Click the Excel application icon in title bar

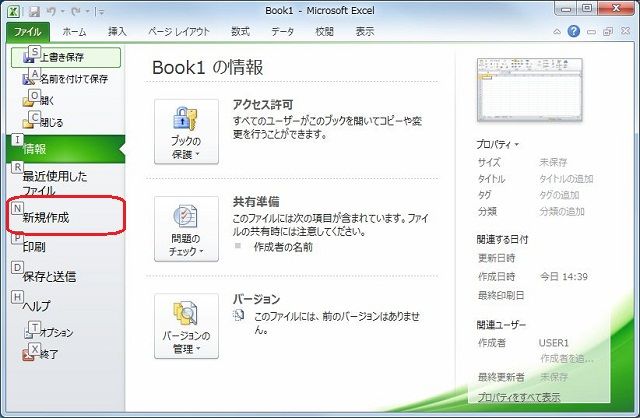(x=13, y=11)
